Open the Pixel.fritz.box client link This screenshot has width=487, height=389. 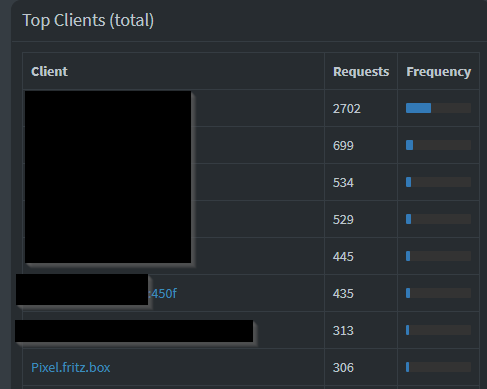(71, 367)
